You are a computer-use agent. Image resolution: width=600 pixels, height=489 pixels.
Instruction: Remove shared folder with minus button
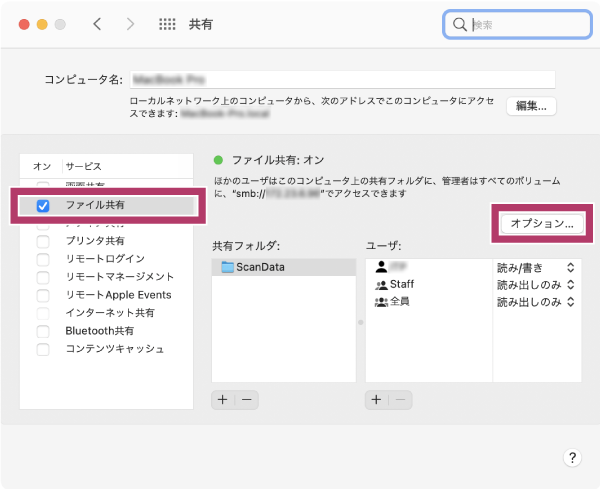tap(247, 400)
